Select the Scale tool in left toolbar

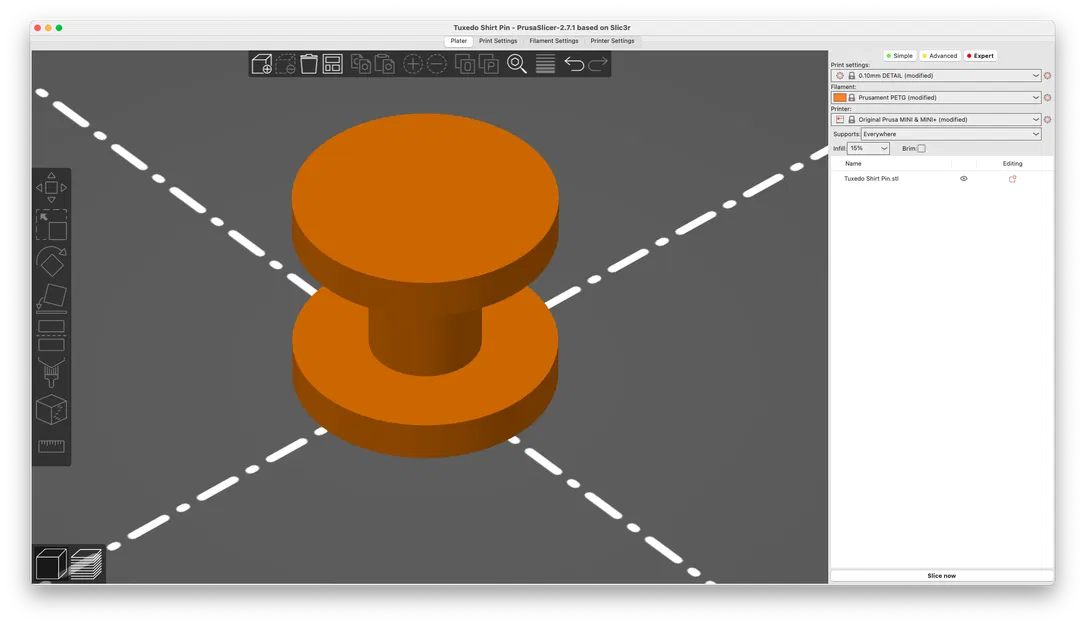pyautogui.click(x=51, y=225)
